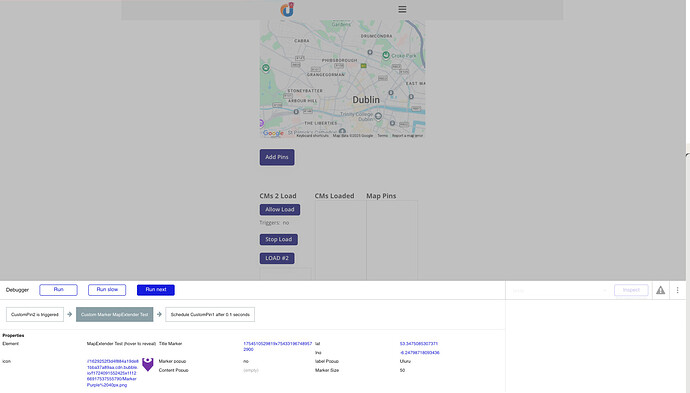Screen dimensions: 690x393
Task: Click the PHIBSBOROUGH map label
Action: (x=339, y=60)
